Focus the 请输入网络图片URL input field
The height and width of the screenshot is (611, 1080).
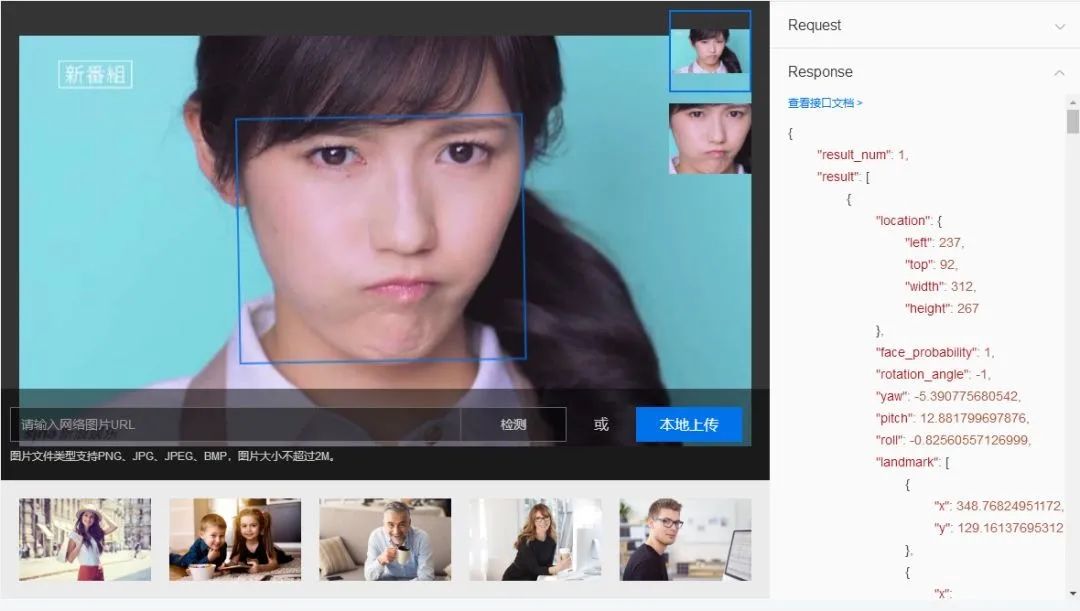click(x=235, y=424)
